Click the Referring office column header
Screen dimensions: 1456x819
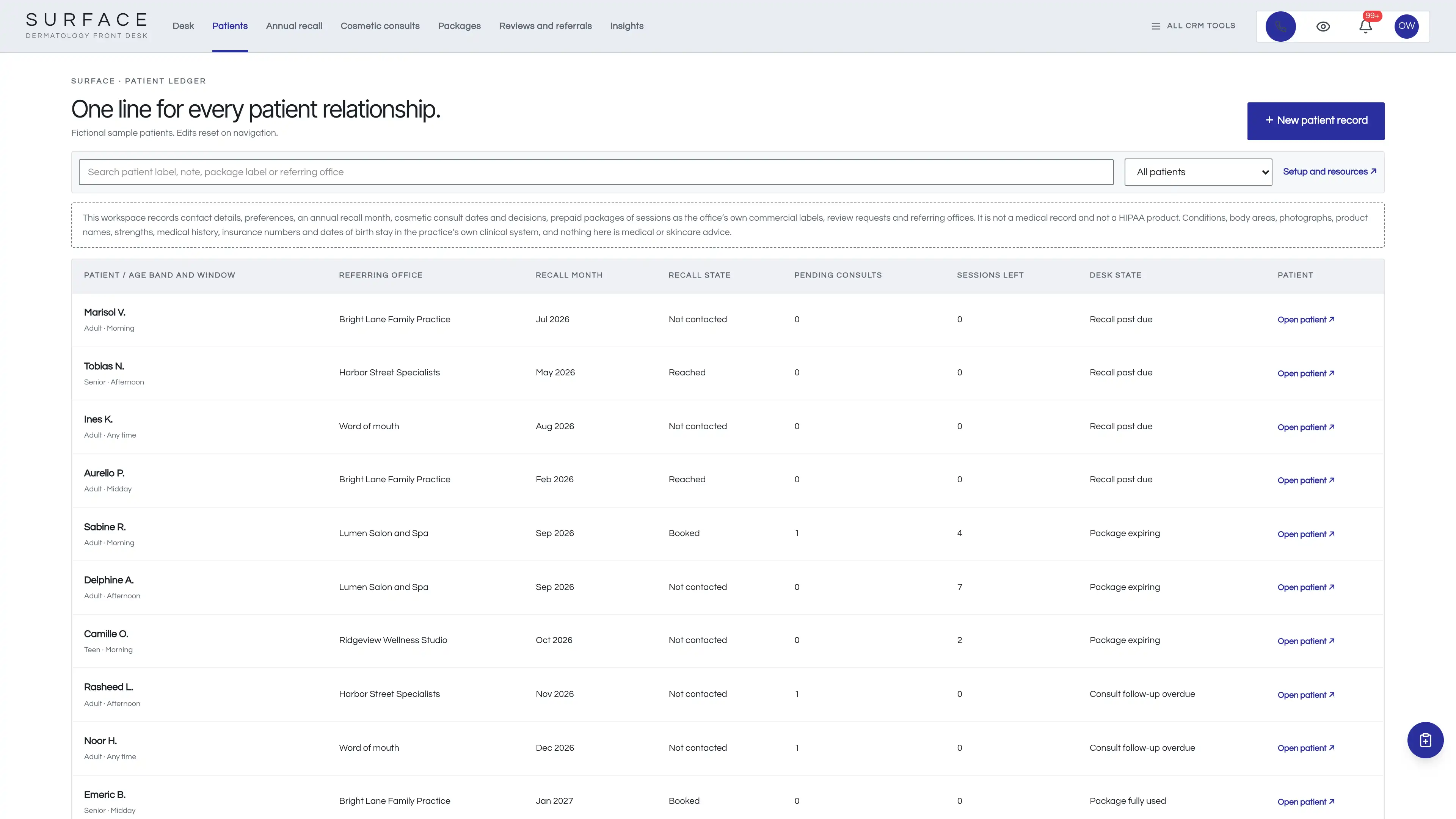[x=380, y=275]
